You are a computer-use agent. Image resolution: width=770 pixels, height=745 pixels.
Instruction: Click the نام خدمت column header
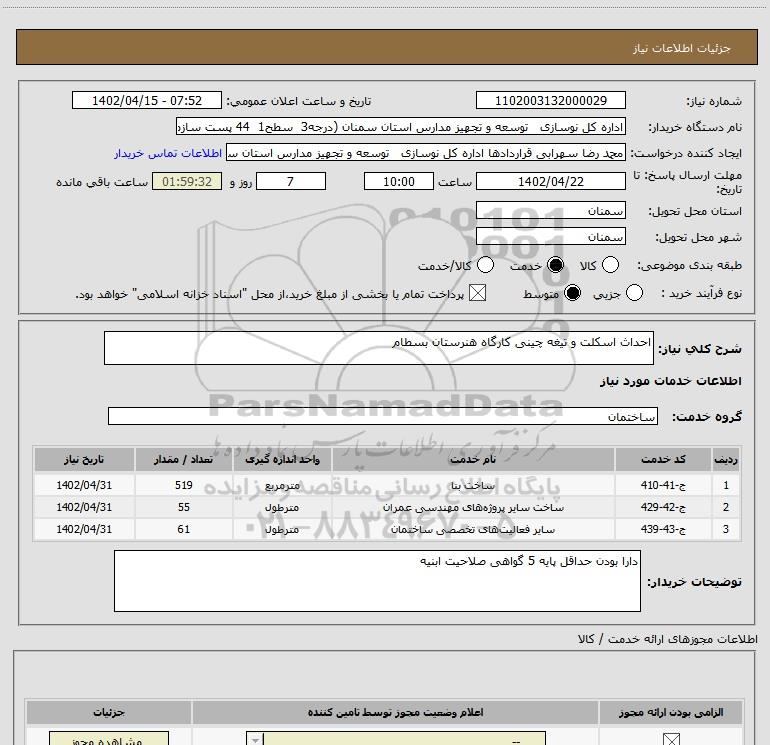pyautogui.click(x=473, y=459)
